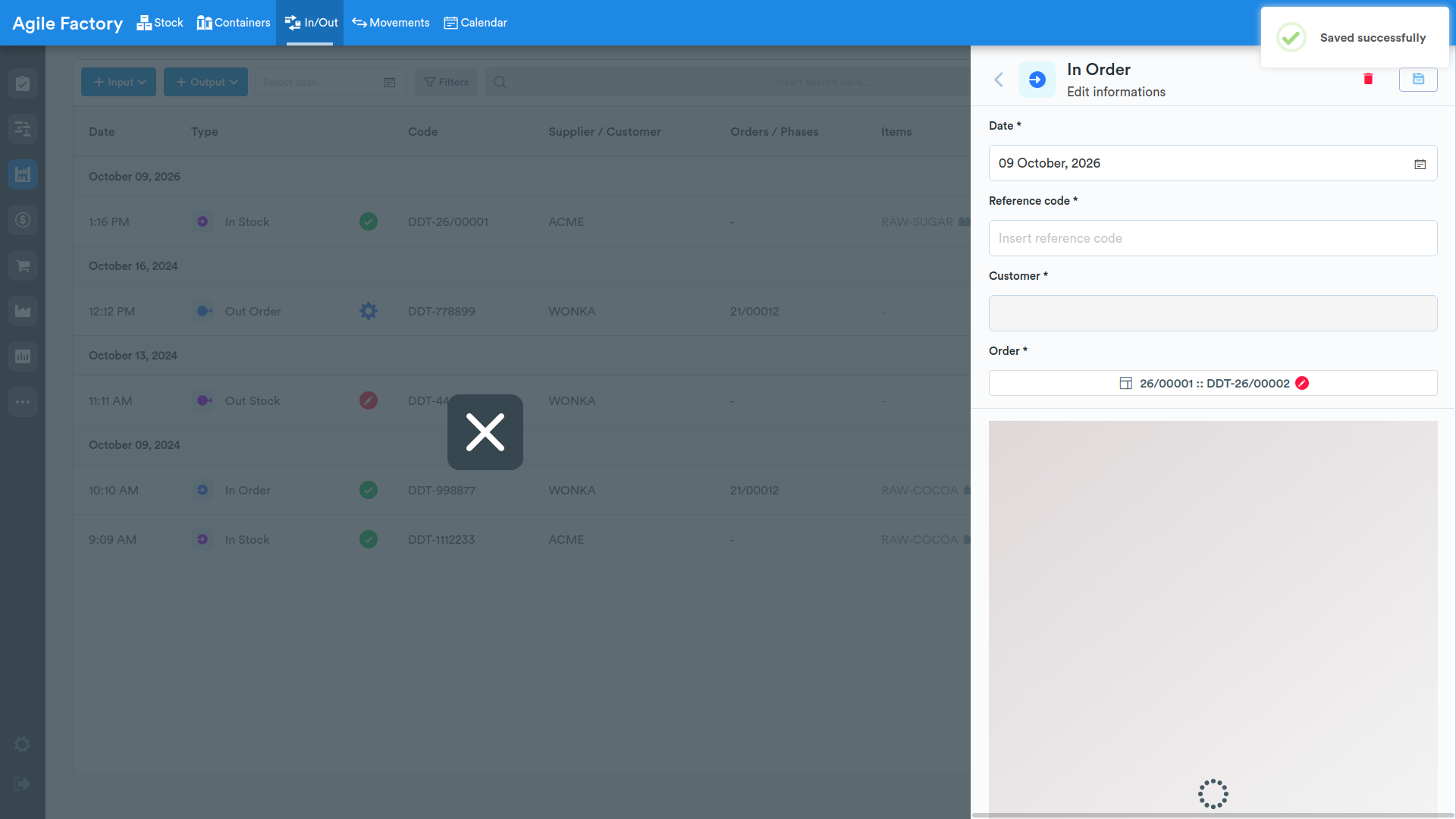Click the Customer field

[1213, 313]
